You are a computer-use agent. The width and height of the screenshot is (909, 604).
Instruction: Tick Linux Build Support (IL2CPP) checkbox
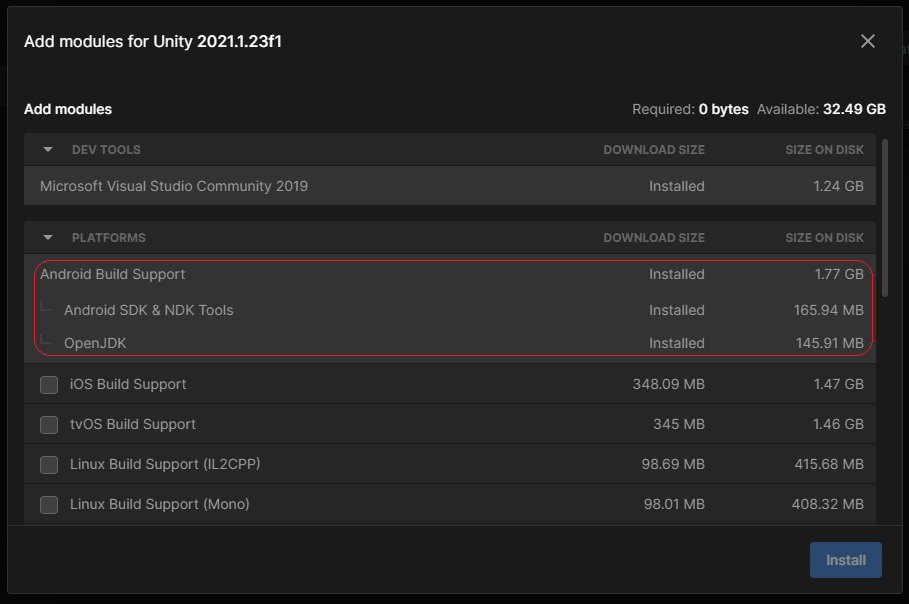click(49, 464)
